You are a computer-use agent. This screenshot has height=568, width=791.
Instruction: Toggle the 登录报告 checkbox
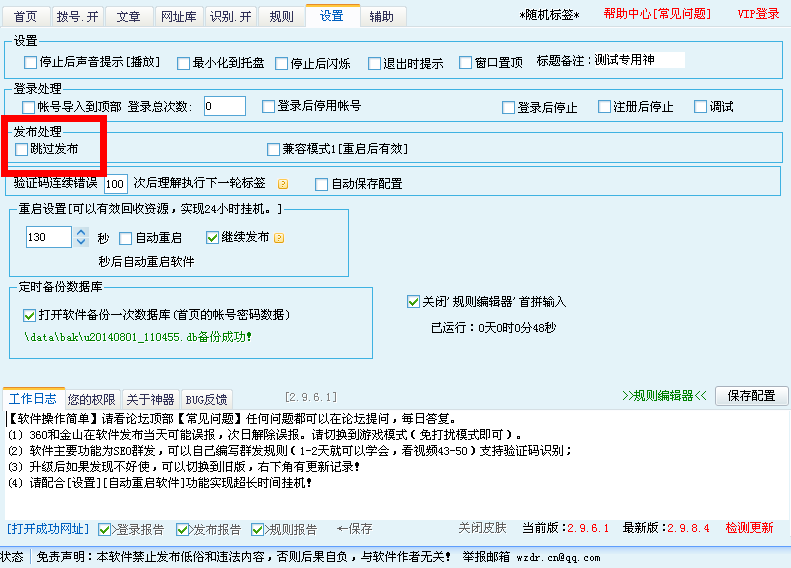[x=104, y=530]
